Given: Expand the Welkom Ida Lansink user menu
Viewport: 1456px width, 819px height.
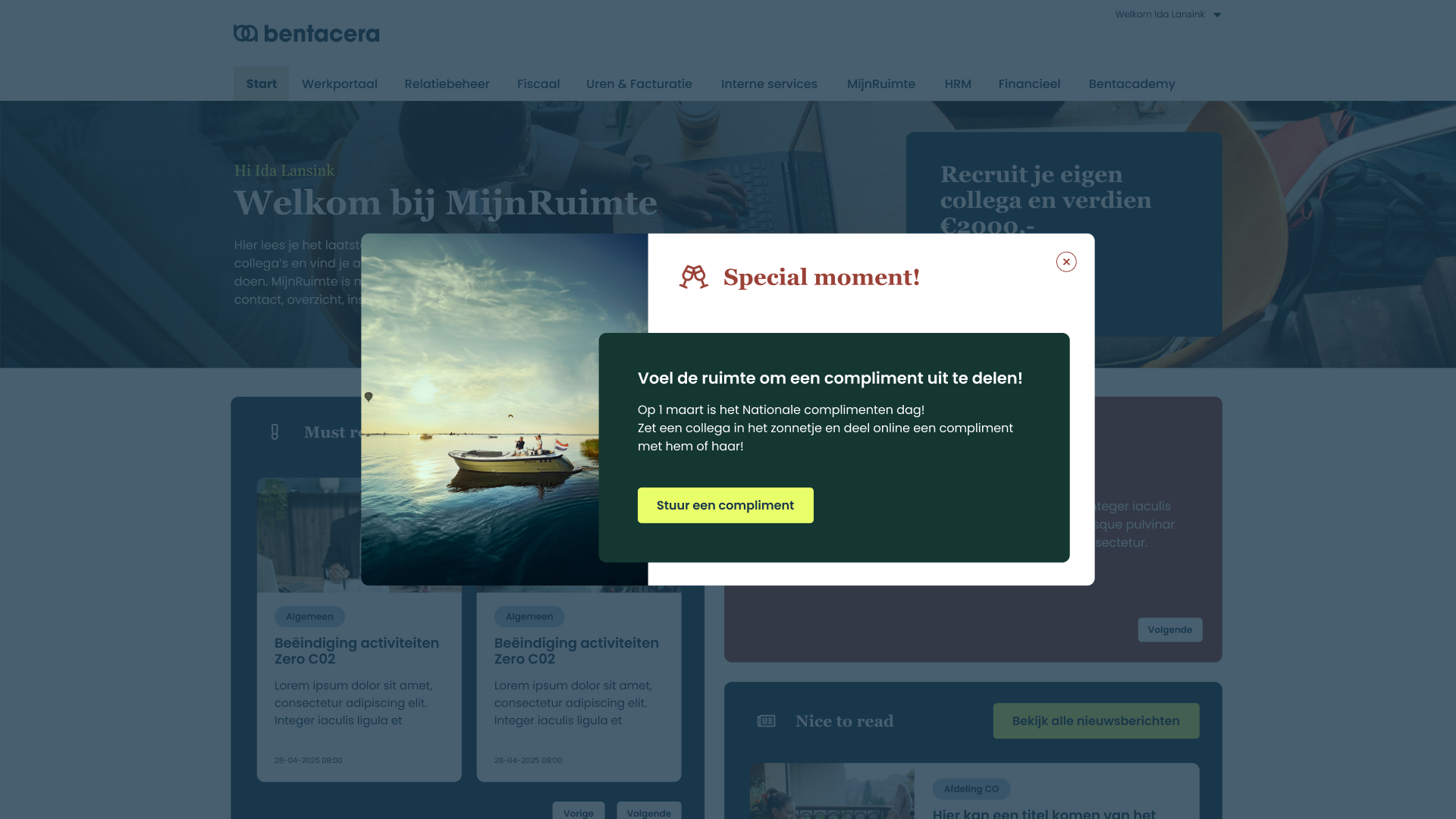Looking at the screenshot, I should point(1168,14).
